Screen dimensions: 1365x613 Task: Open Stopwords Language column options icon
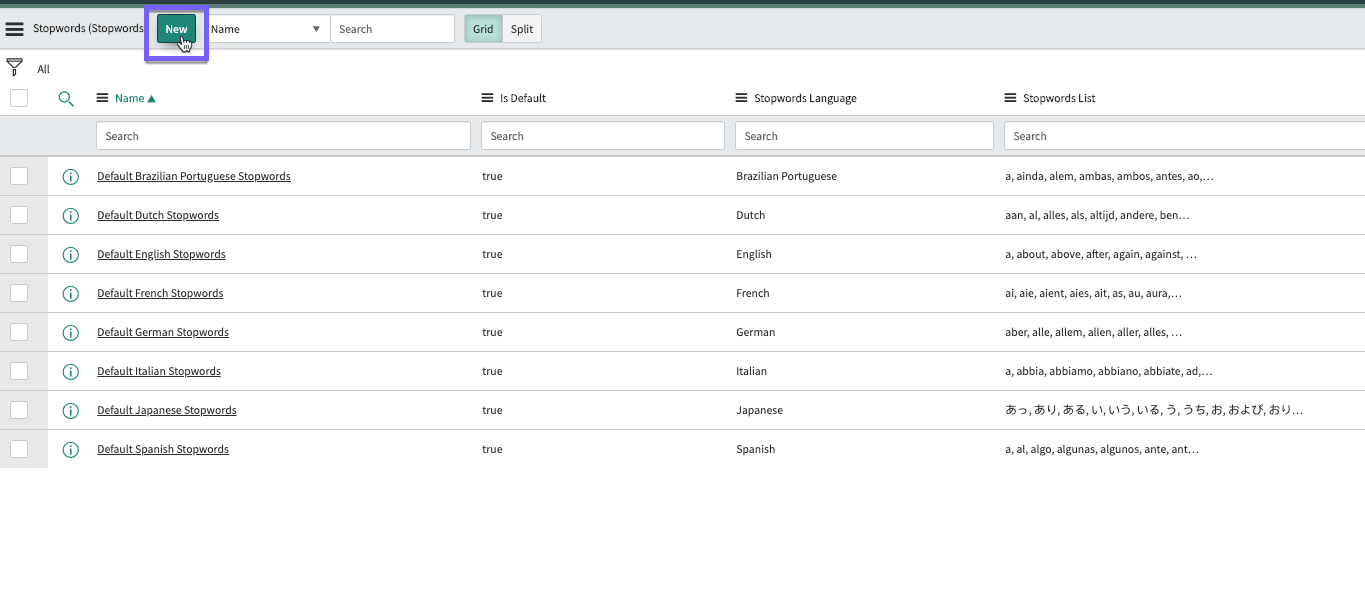(x=742, y=98)
